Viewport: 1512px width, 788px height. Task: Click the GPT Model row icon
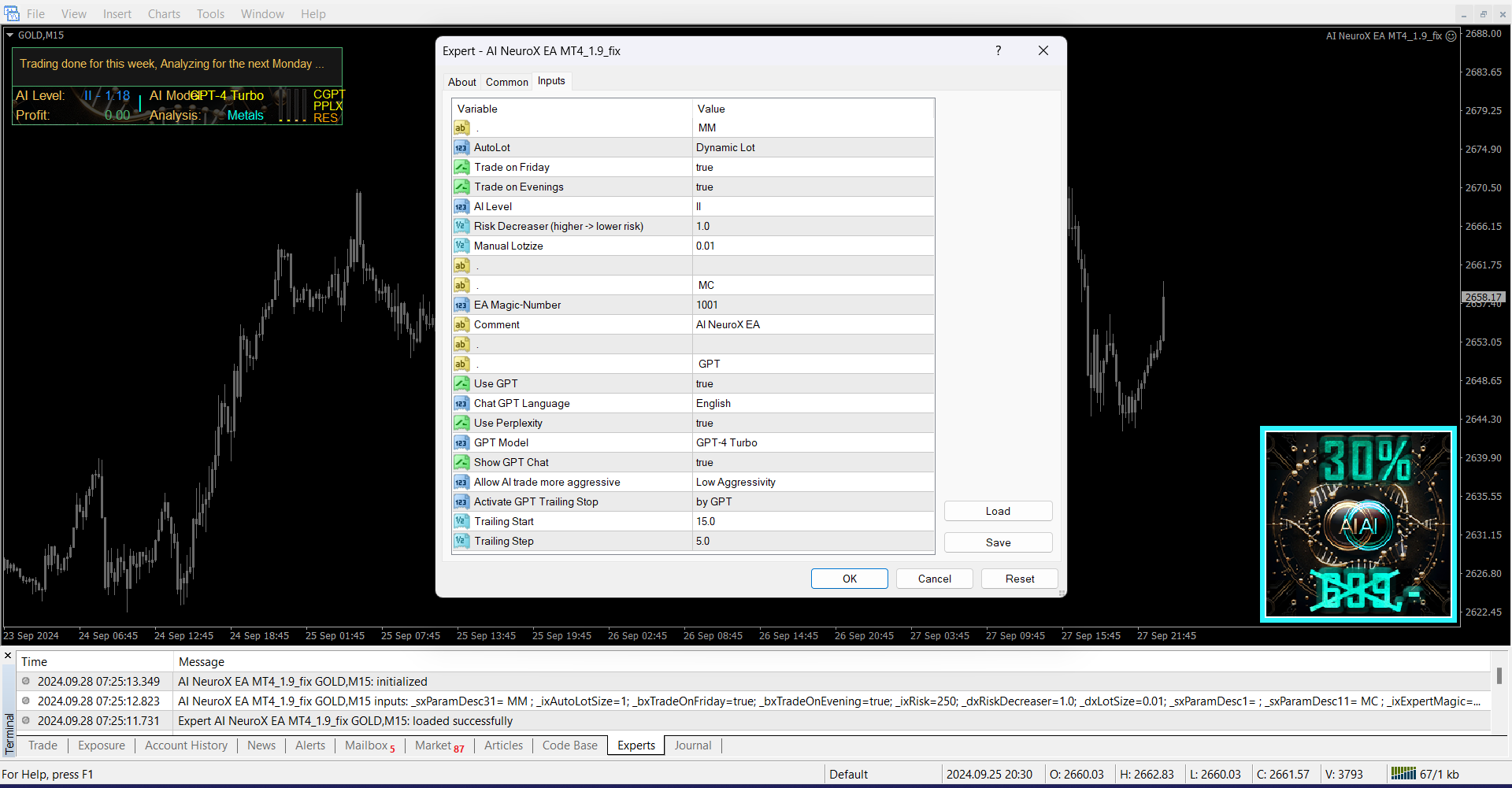461,442
